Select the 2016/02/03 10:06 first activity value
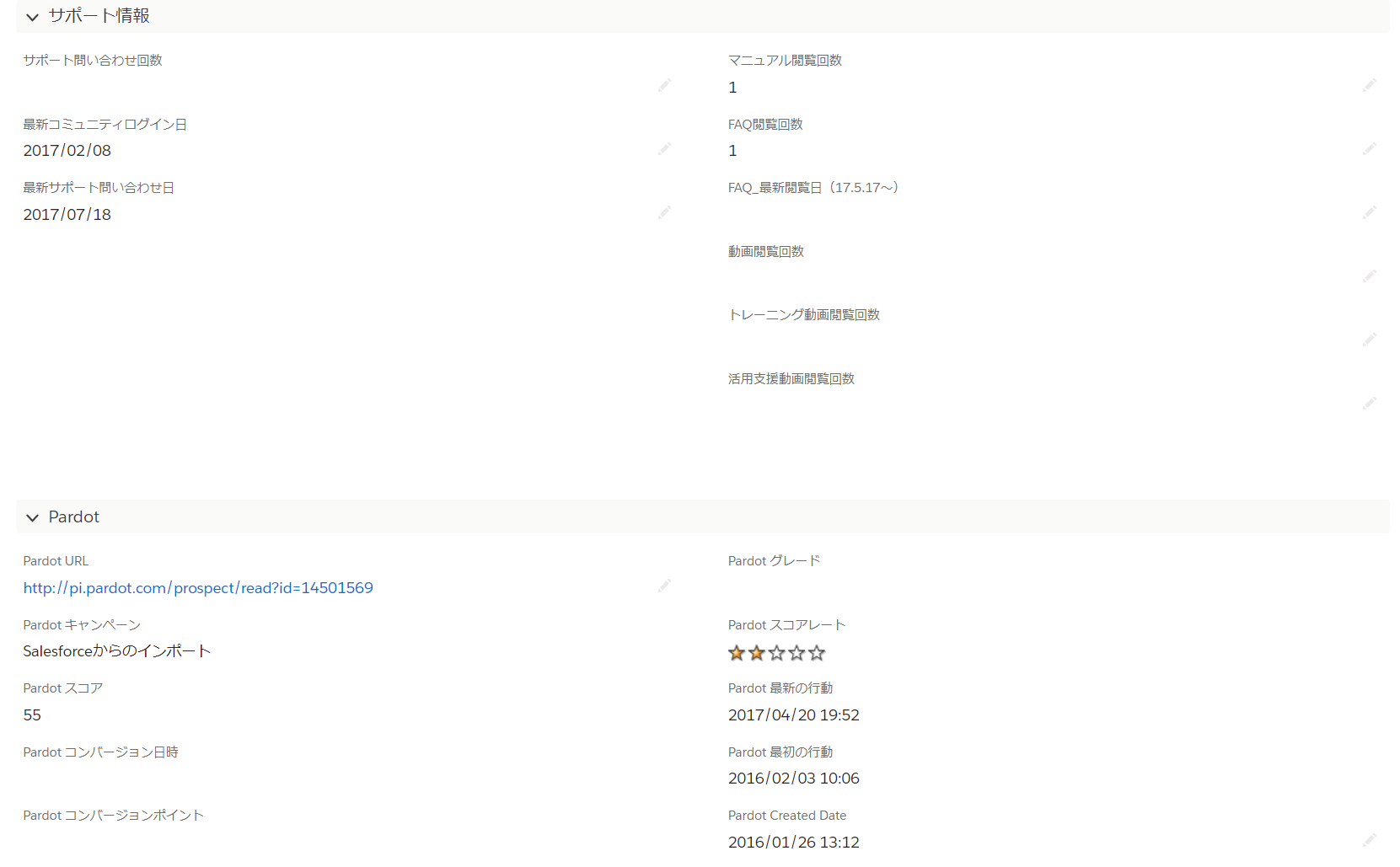This screenshot has width=1400, height=867. click(x=794, y=779)
